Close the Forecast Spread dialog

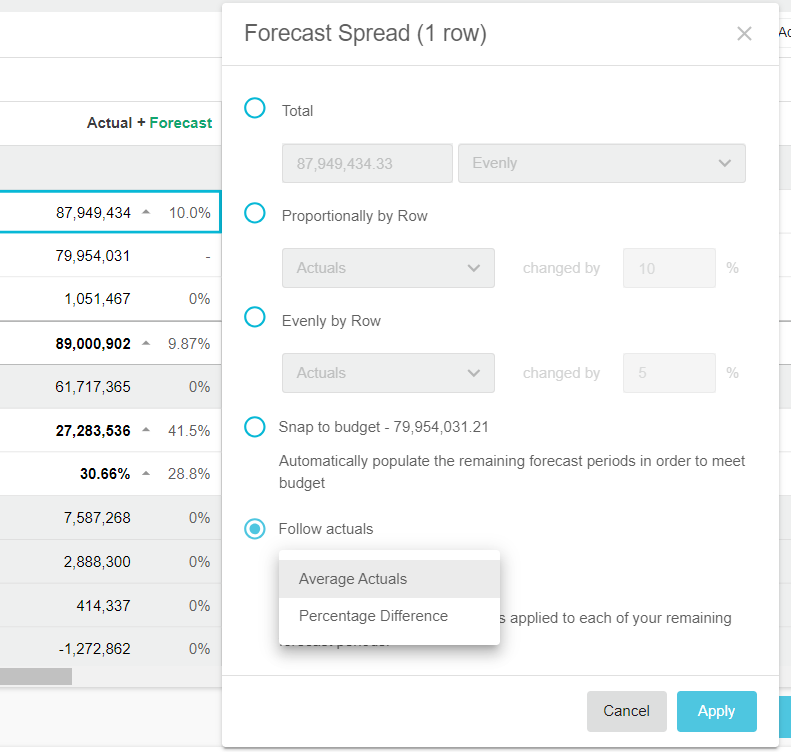744,34
